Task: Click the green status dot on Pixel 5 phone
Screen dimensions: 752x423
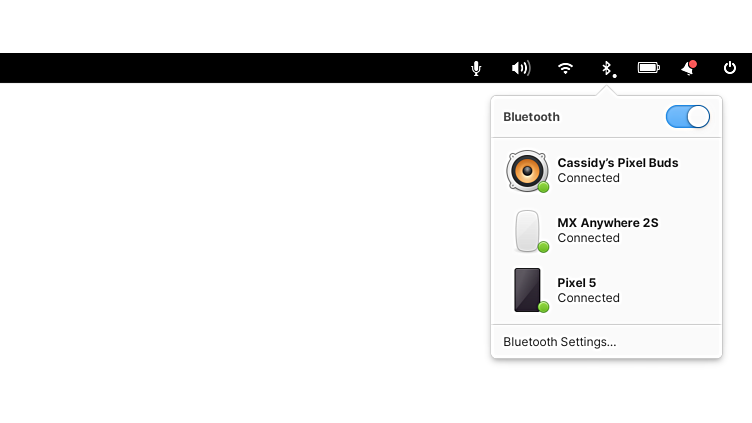Action: tap(543, 307)
